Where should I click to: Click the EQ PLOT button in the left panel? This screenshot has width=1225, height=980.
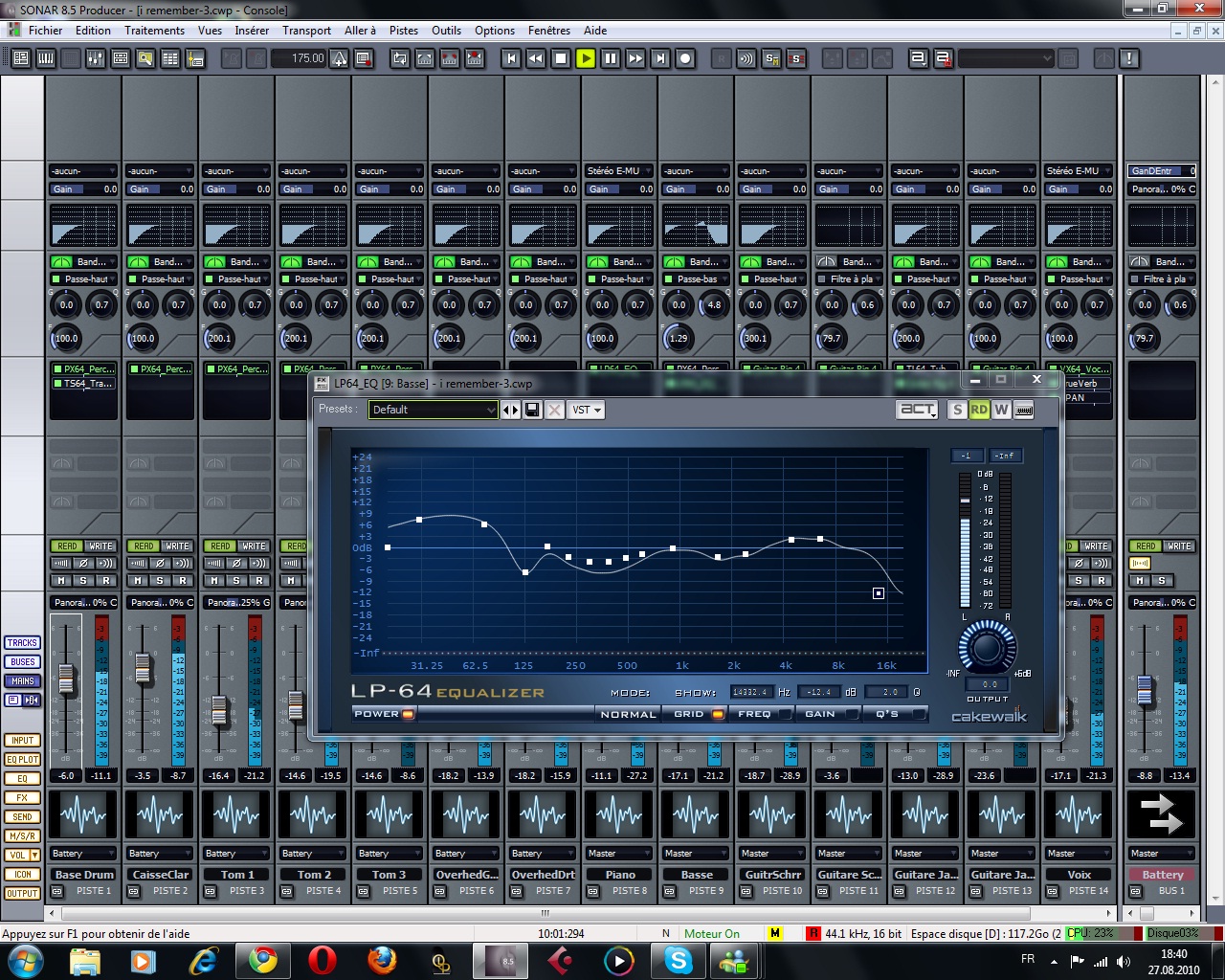tap(22, 760)
